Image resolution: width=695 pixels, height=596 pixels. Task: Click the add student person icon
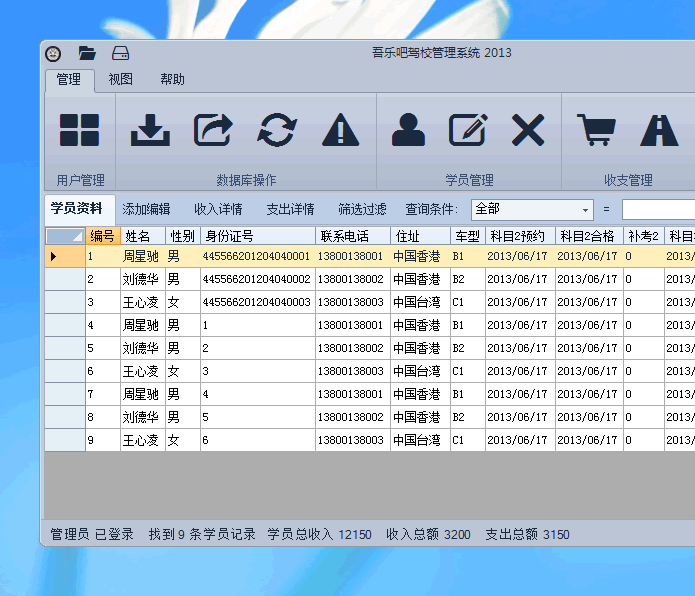(x=408, y=130)
